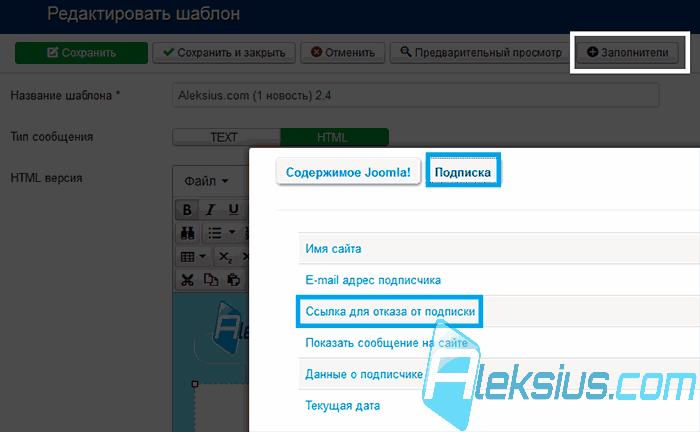Toggle bold formatting in the editor

pyautogui.click(x=187, y=209)
